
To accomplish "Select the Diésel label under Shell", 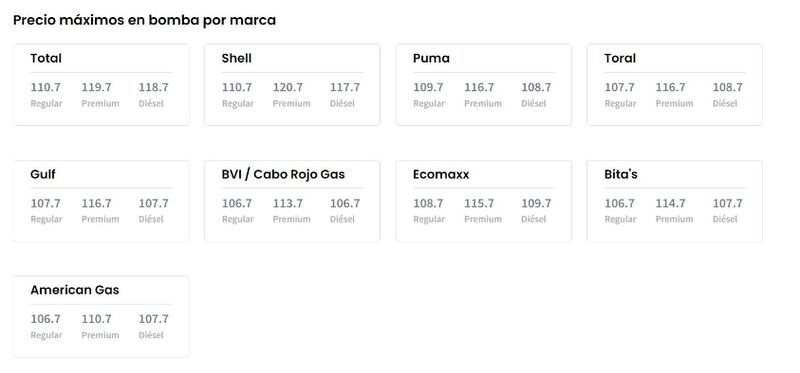I will coord(342,103).
